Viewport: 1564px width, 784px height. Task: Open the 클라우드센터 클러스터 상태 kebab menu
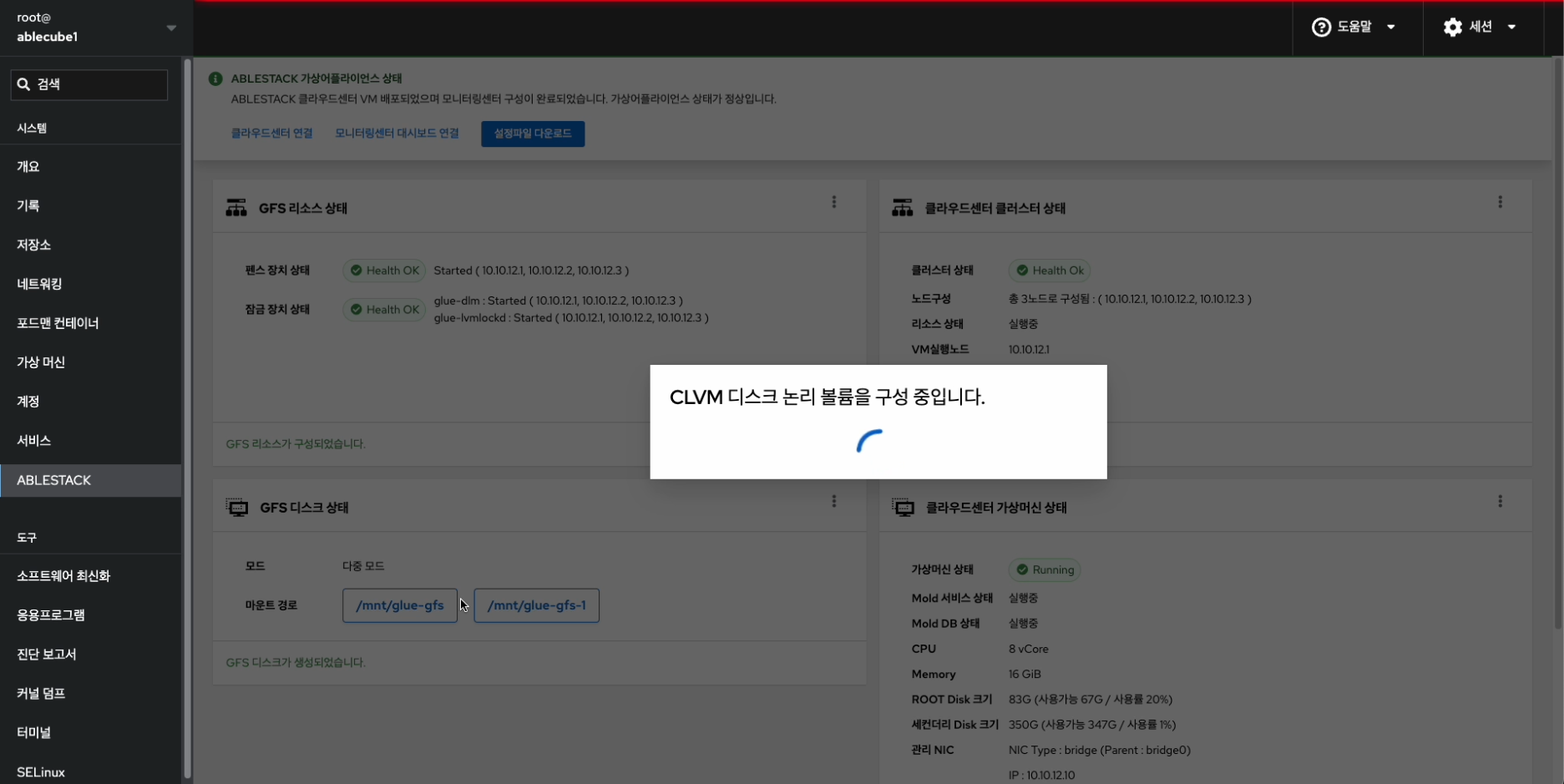[1500, 202]
